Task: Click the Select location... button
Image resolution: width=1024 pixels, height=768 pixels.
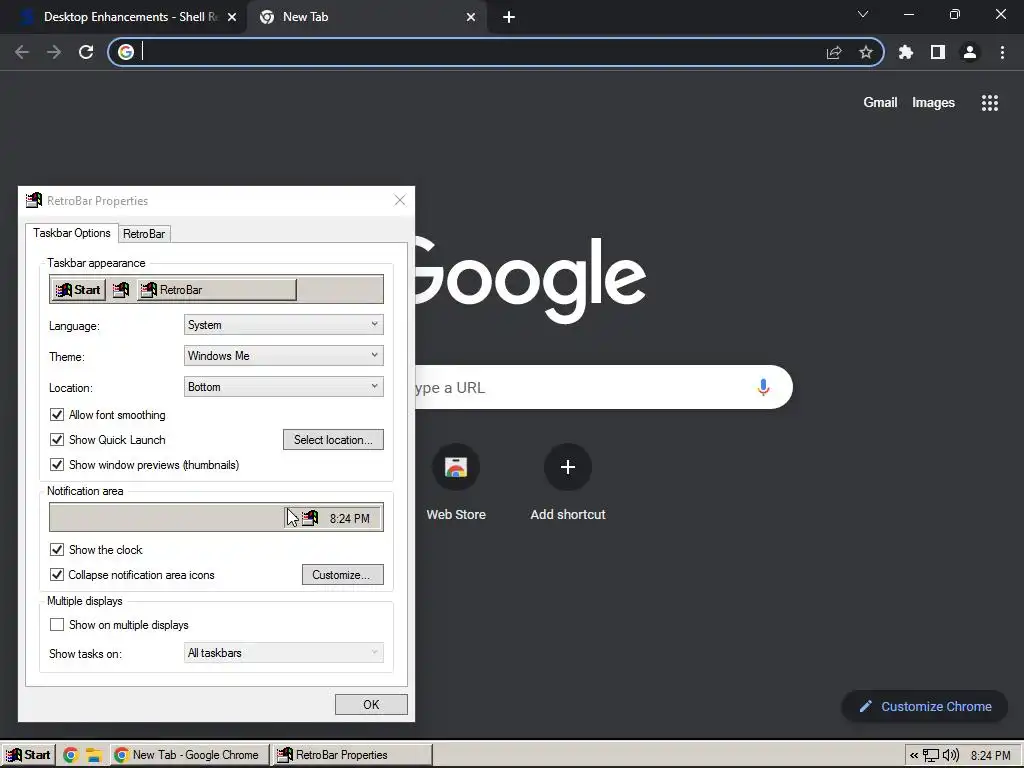Action: [333, 440]
